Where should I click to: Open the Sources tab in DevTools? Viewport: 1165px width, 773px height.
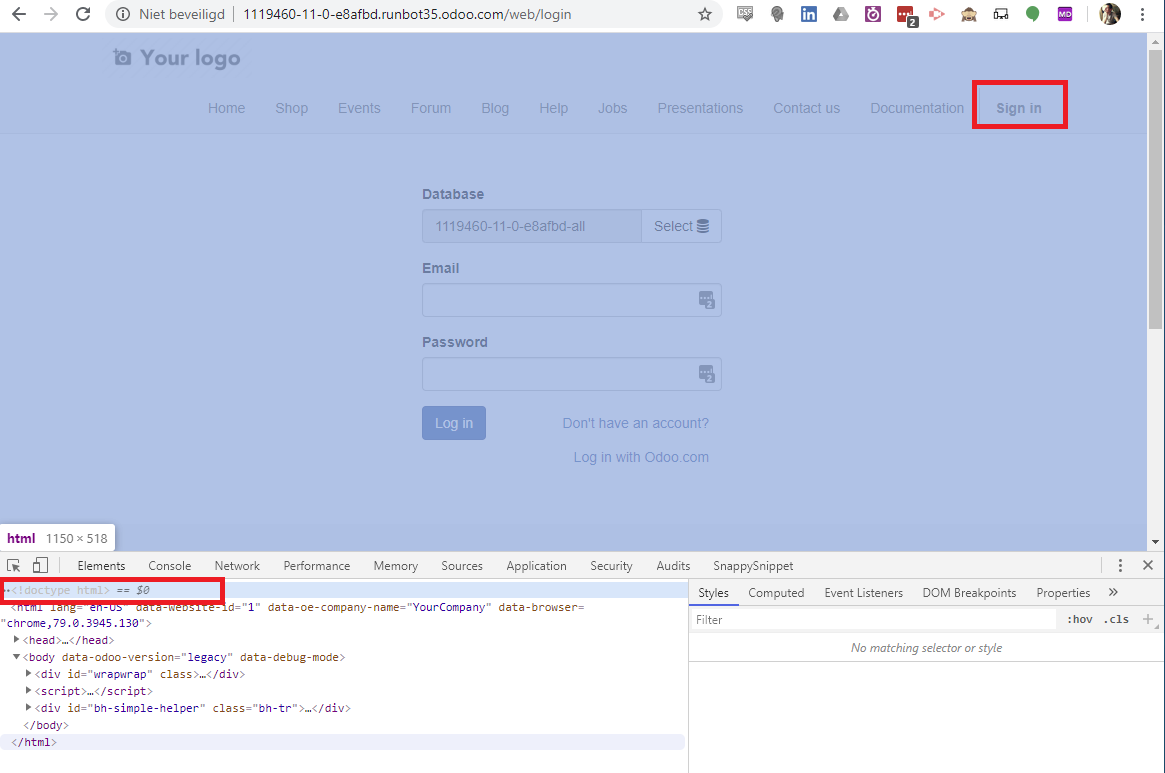pos(461,566)
